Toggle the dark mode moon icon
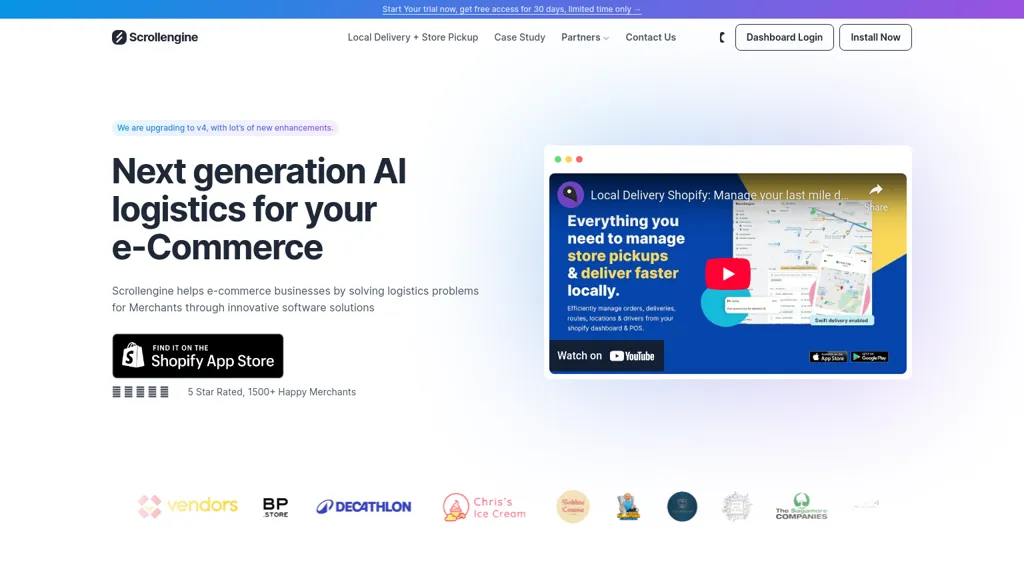This screenshot has width=1024, height=576. [x=722, y=38]
